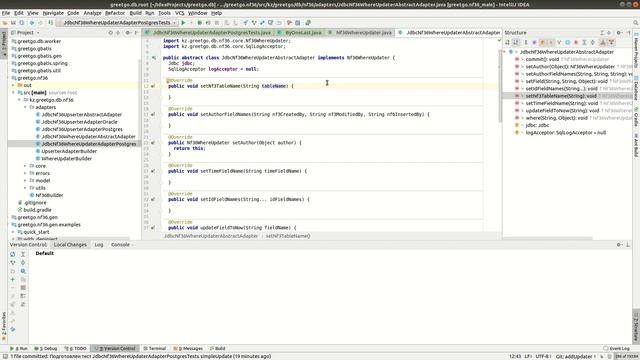Toggle Sort Alphabetically in Structure toolbar
This screenshot has height=360, width=640.
[516, 42]
